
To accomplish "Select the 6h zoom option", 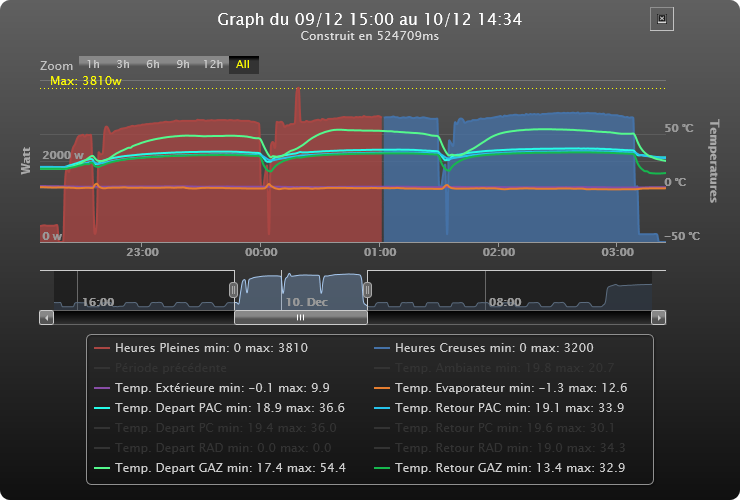I will pos(153,64).
